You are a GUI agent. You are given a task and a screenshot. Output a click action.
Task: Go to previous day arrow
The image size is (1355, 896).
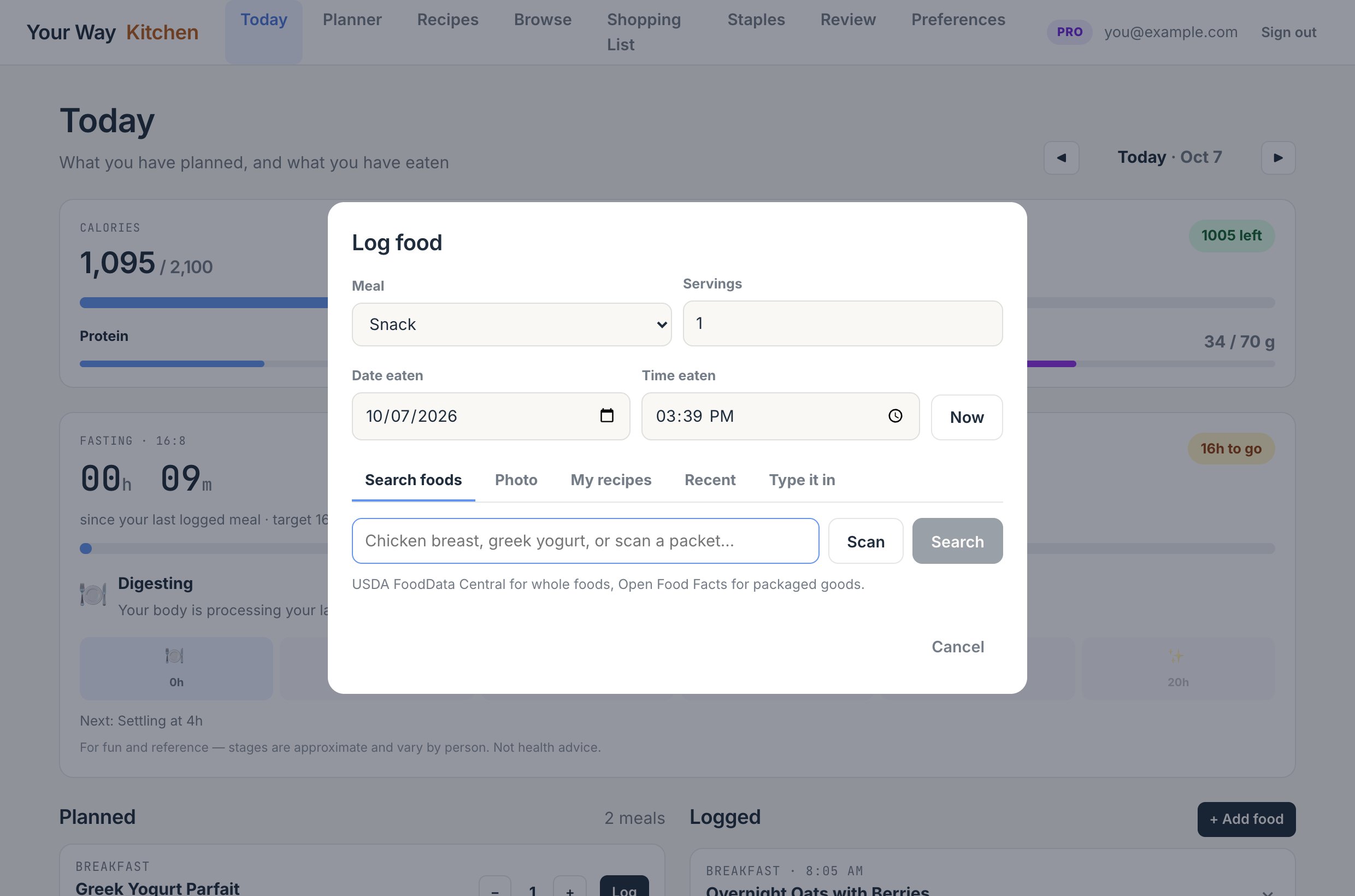(x=1061, y=158)
